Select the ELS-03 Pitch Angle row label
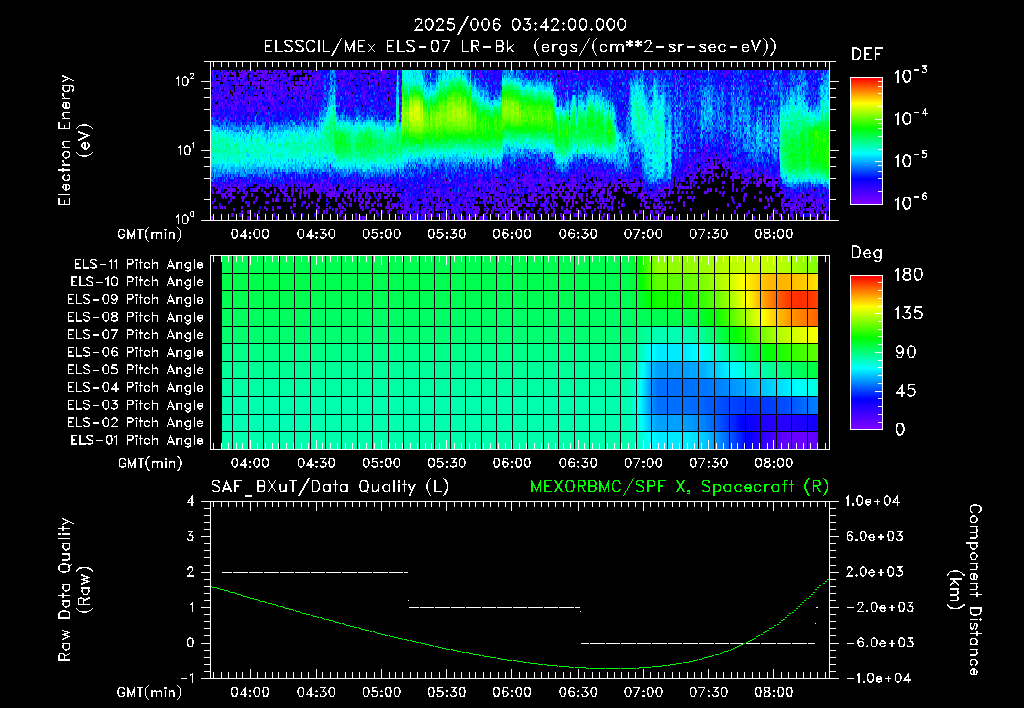 pos(136,406)
